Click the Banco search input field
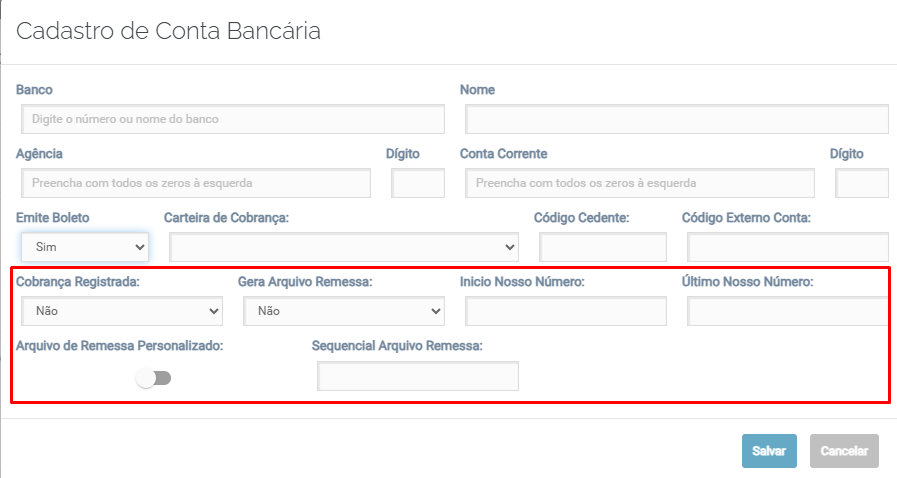897x478 pixels. pyautogui.click(x=232, y=119)
